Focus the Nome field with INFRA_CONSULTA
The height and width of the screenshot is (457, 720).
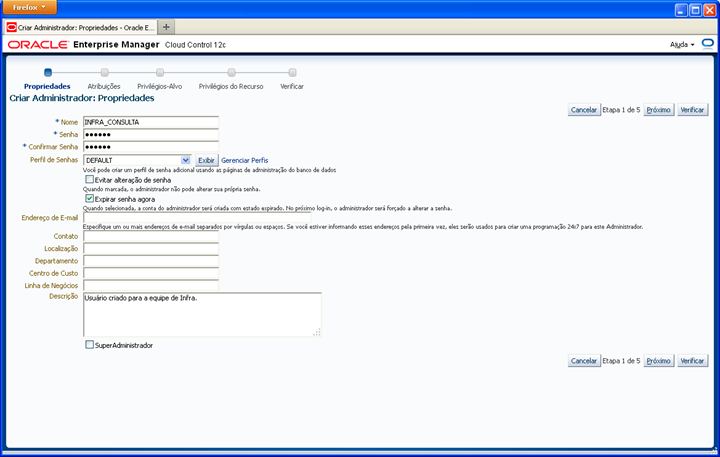tap(151, 122)
